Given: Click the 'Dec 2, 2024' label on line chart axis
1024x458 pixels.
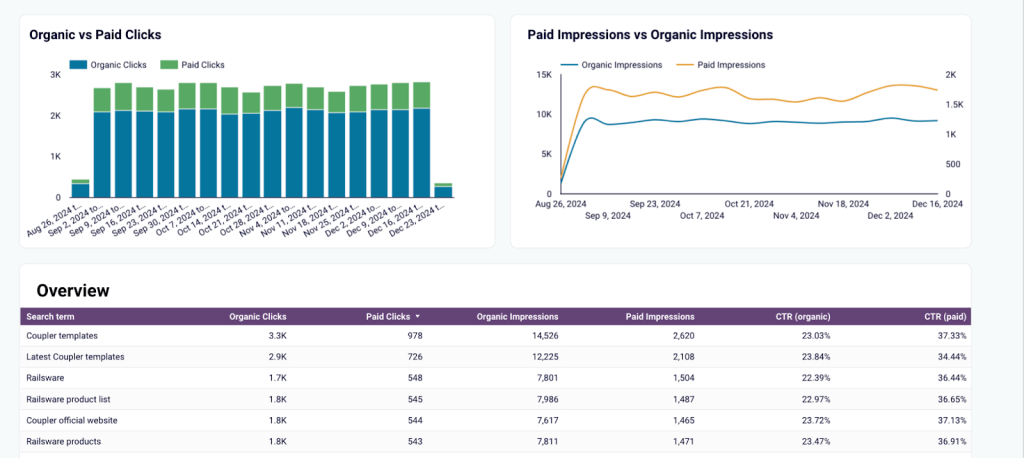Looking at the screenshot, I should pyautogui.click(x=889, y=216).
